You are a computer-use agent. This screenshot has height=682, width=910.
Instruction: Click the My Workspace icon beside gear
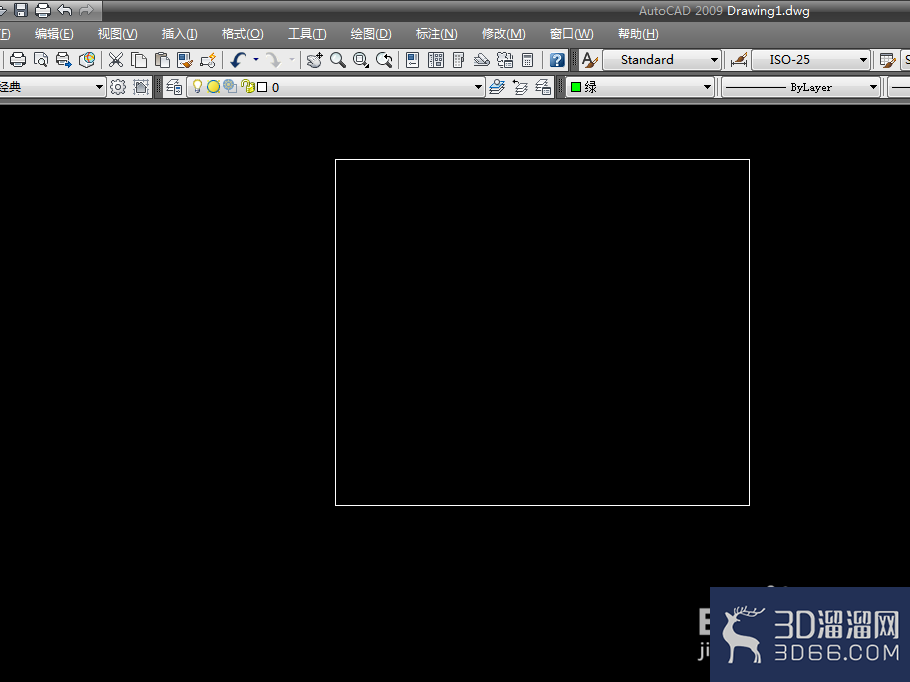(141, 87)
